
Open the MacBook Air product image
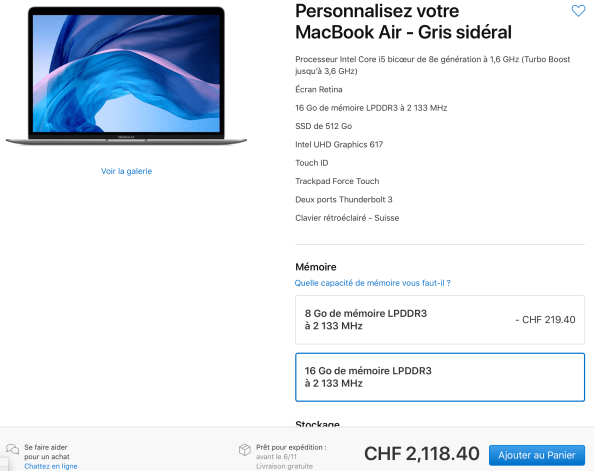(126, 76)
